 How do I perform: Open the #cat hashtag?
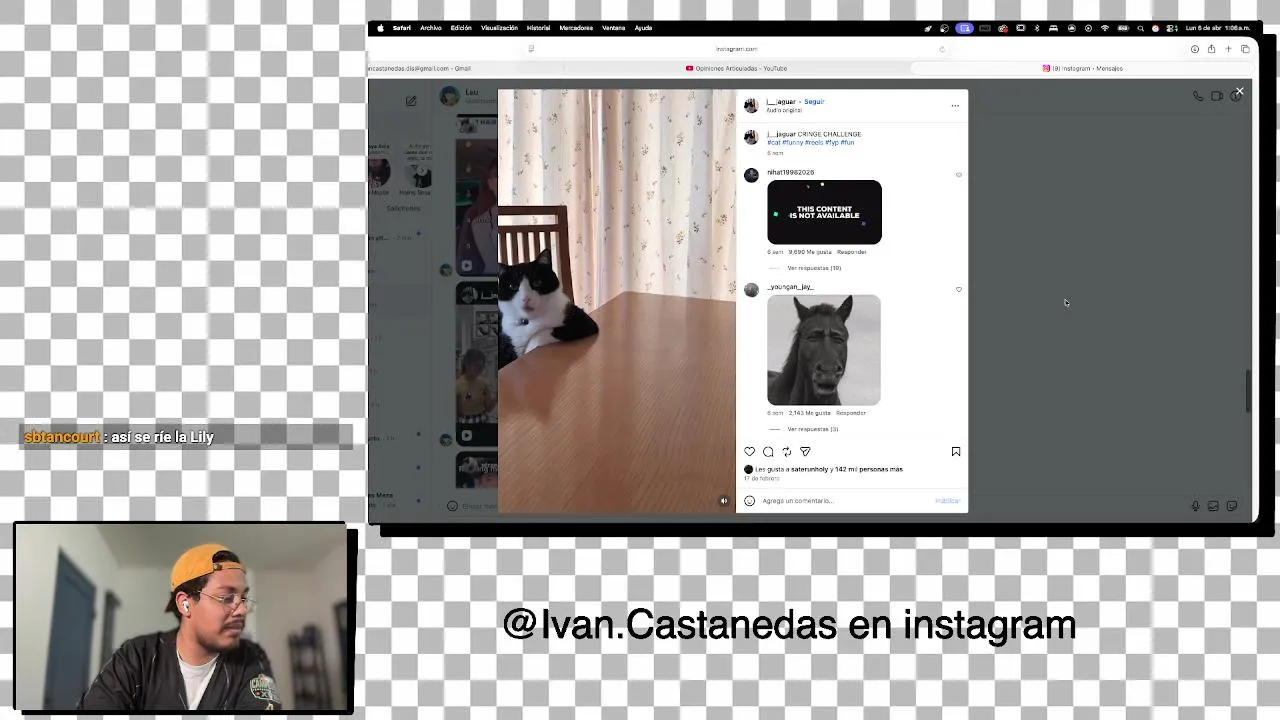(x=773, y=143)
